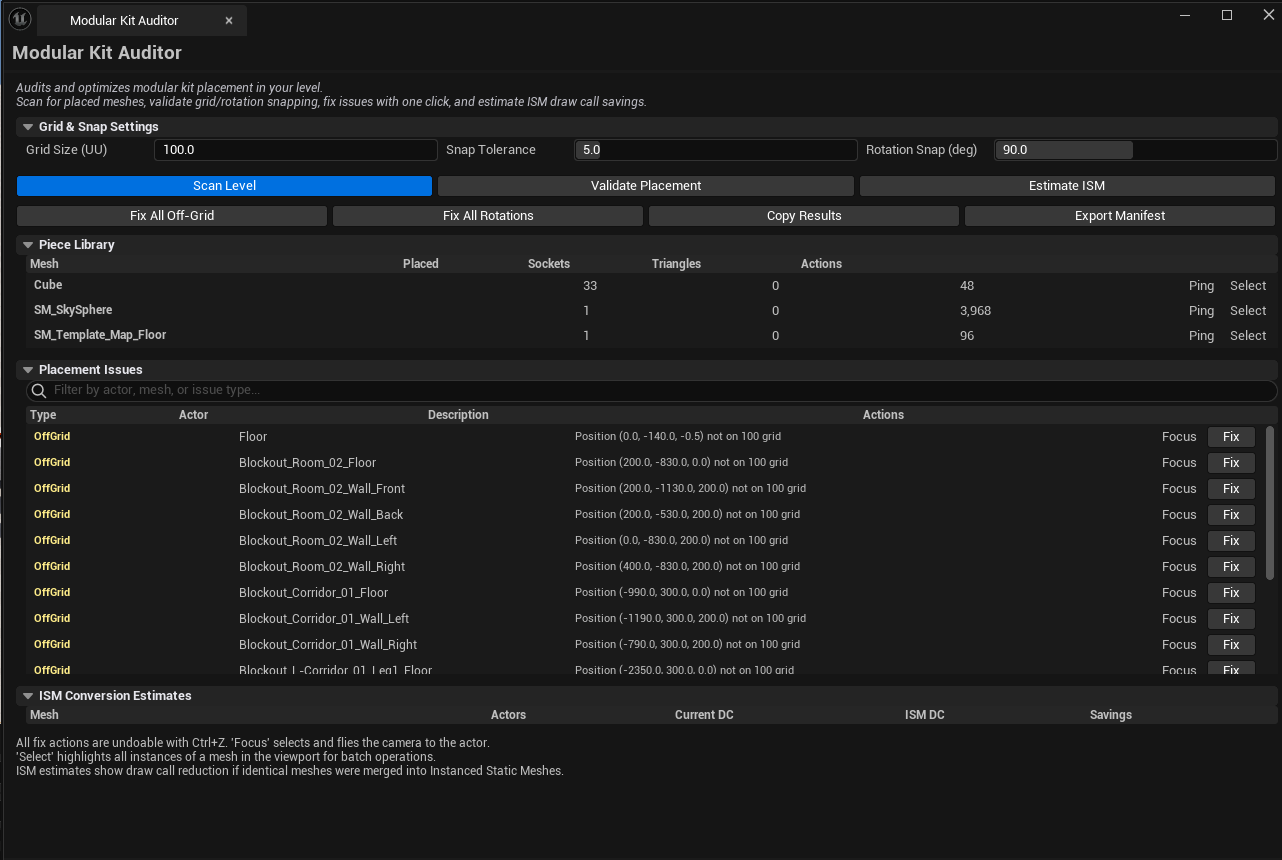
Task: Close the Modular Kit Auditor tab
Action: pyautogui.click(x=229, y=21)
